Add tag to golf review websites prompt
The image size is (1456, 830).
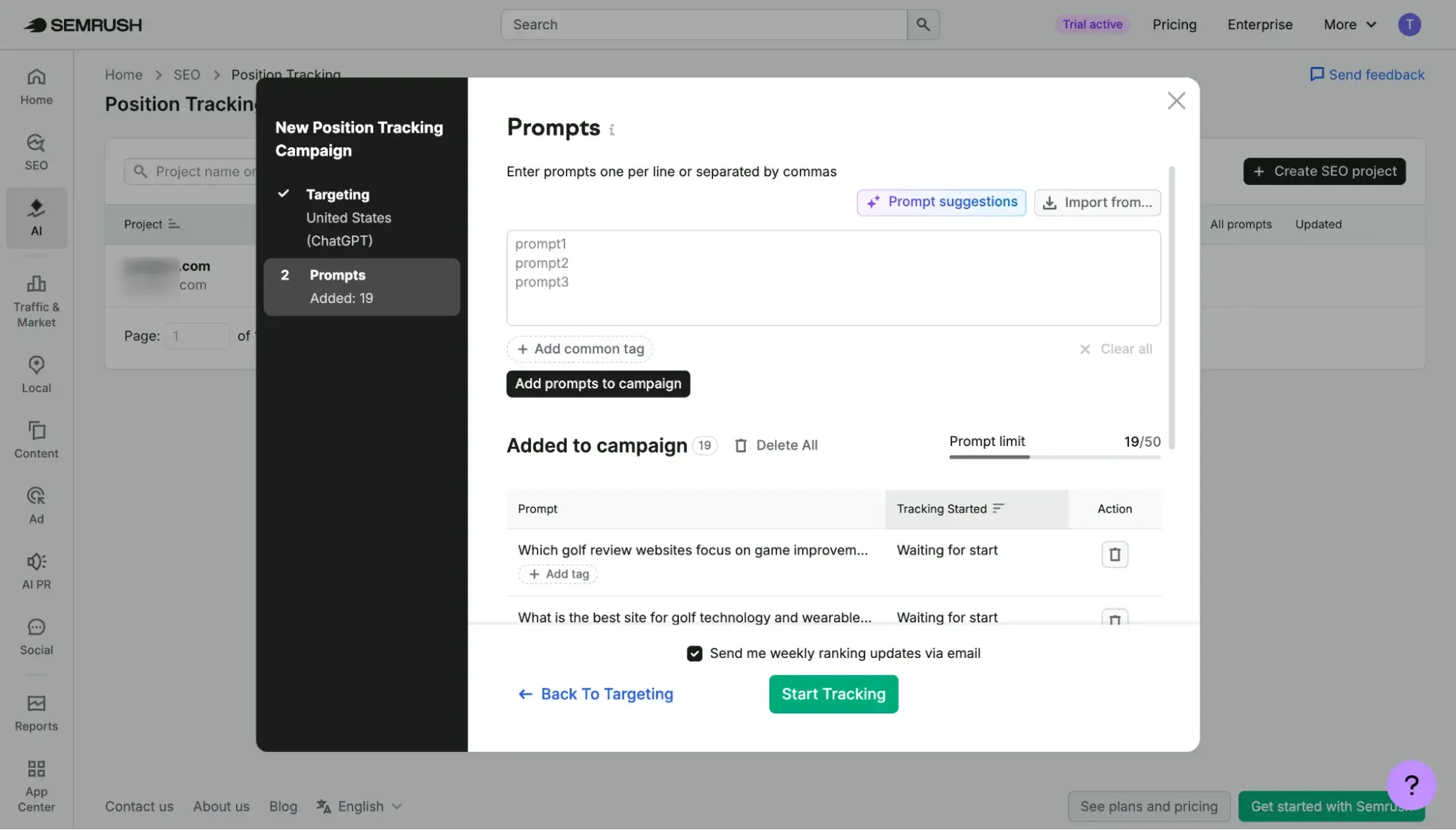pos(558,574)
